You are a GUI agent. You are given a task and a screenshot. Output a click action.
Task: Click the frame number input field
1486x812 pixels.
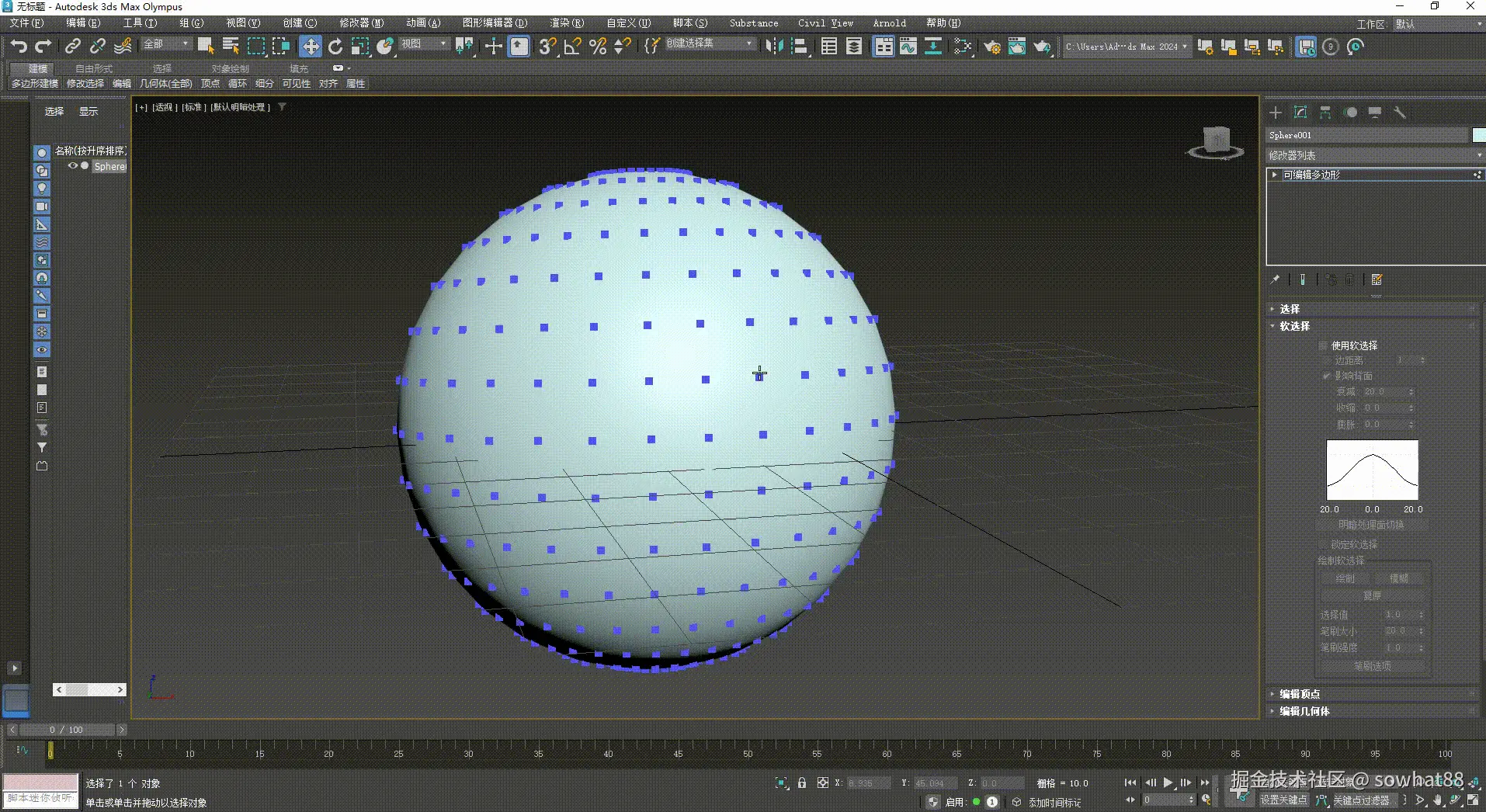tap(1168, 798)
